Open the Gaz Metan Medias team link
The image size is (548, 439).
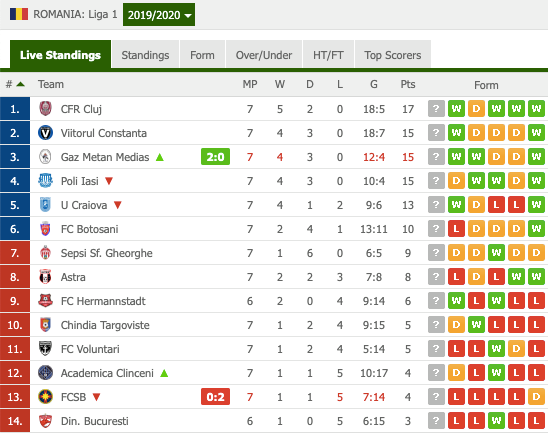105,157
